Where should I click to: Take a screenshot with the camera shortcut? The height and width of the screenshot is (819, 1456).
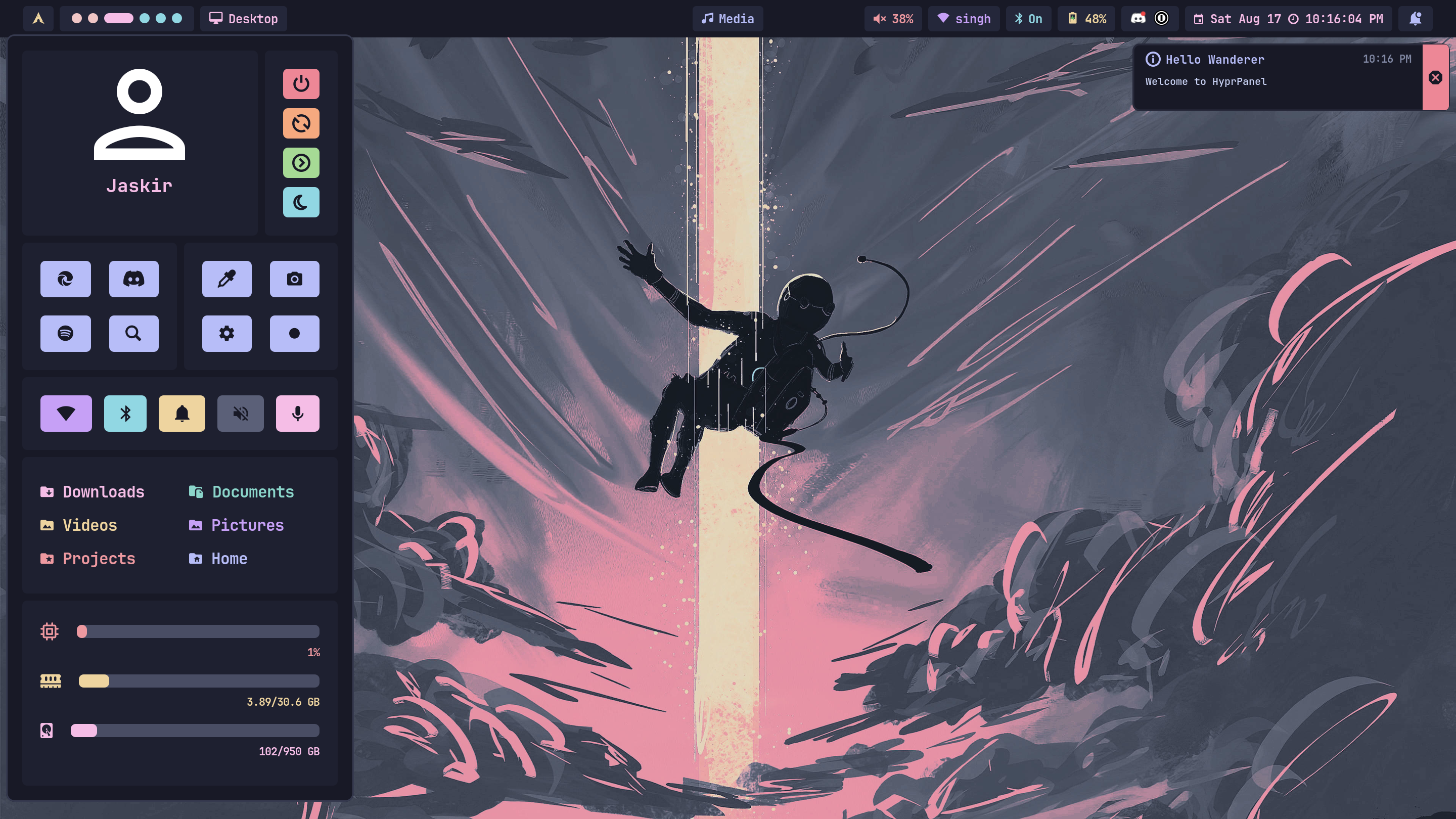click(294, 279)
